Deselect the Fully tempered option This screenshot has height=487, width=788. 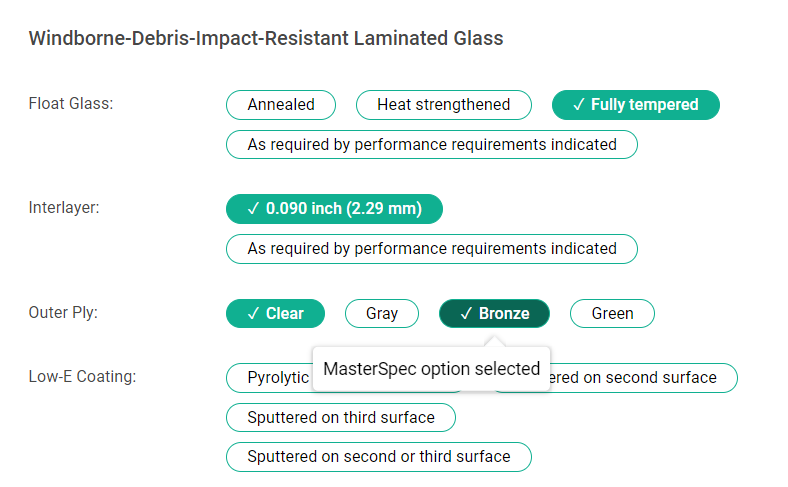pyautogui.click(x=635, y=105)
